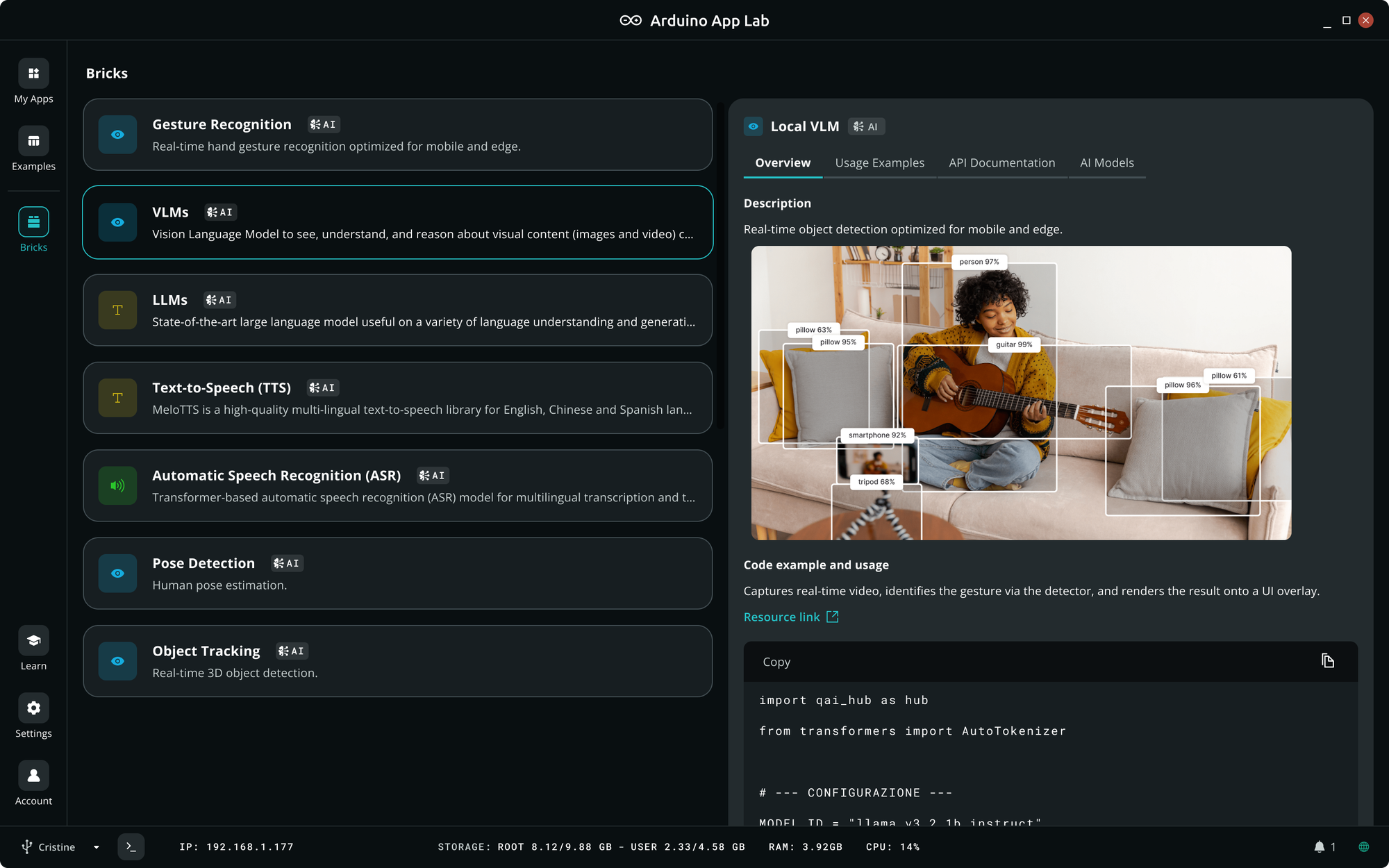Expand the Cristine board dropdown arrow
Image resolution: width=1389 pixels, height=868 pixels.
(x=97, y=847)
